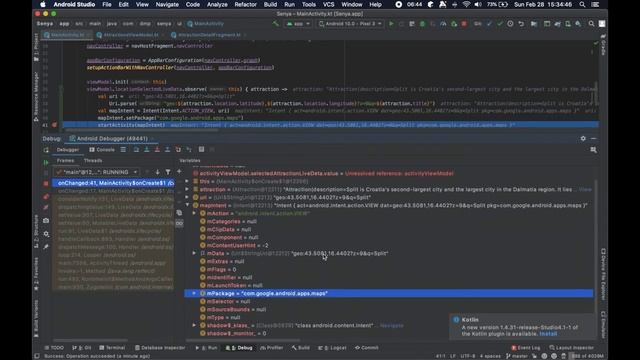This screenshot has width=640, height=360.
Task: Click View Breakpoints red double-circle icon
Action: click(x=46, y=197)
